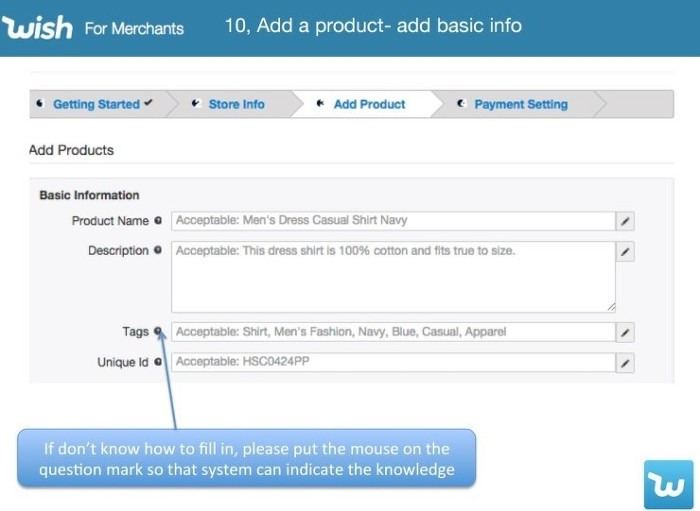Click the 'Add Products' heading

71,150
